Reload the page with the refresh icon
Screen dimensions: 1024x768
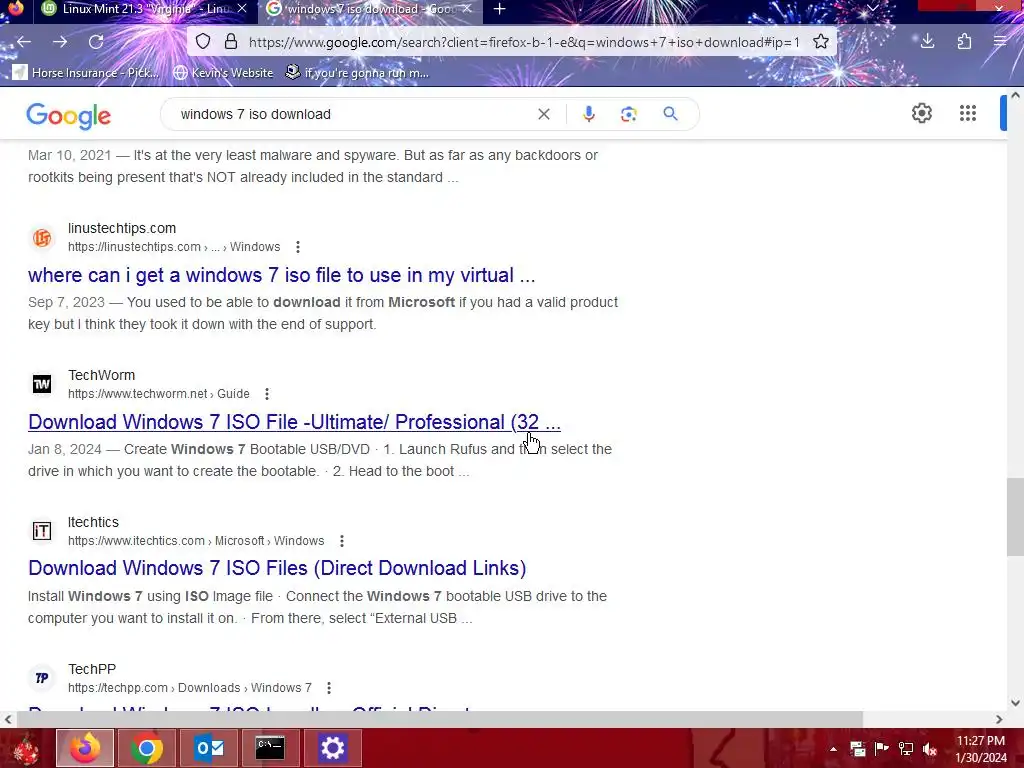pos(96,42)
